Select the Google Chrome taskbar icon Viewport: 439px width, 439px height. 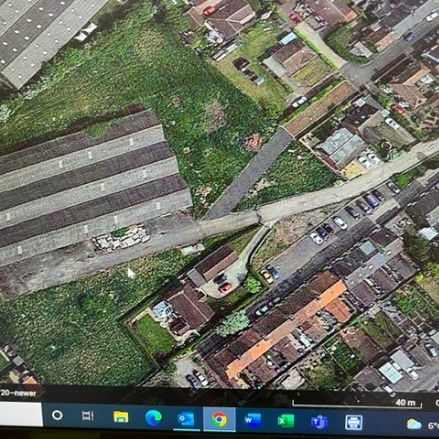(x=219, y=419)
